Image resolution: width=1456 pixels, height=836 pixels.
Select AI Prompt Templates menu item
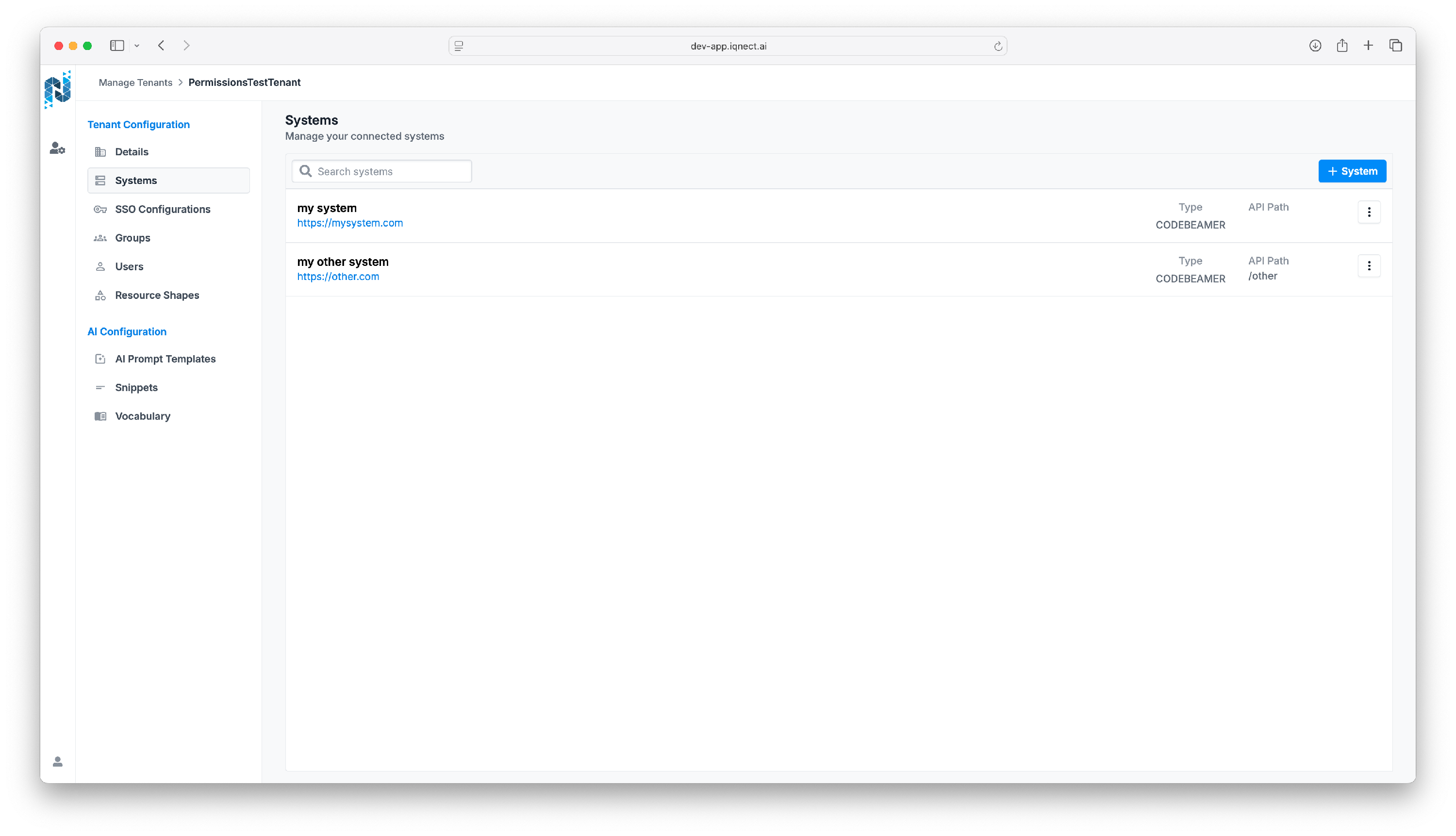(165, 359)
